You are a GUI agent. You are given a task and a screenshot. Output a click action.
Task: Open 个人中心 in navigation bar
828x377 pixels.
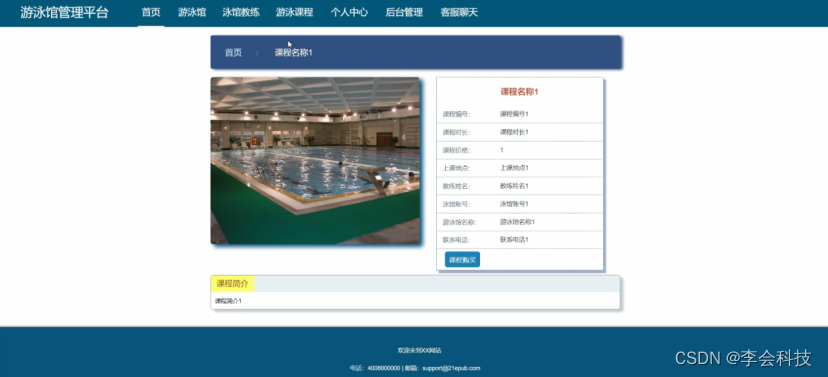tap(350, 13)
